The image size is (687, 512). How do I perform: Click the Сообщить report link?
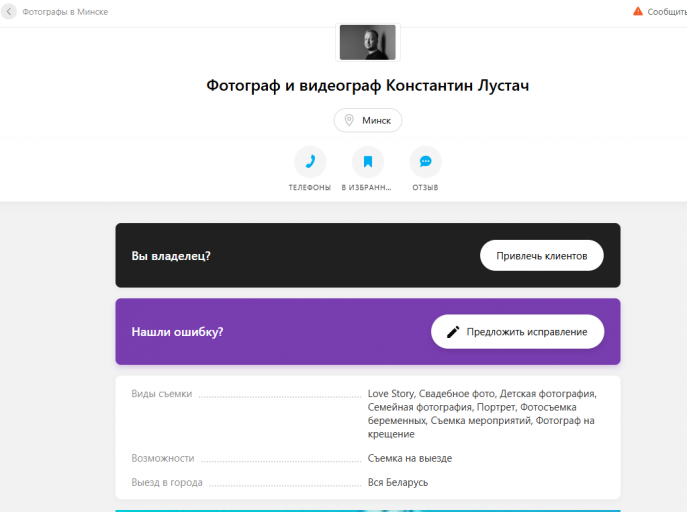pos(667,12)
